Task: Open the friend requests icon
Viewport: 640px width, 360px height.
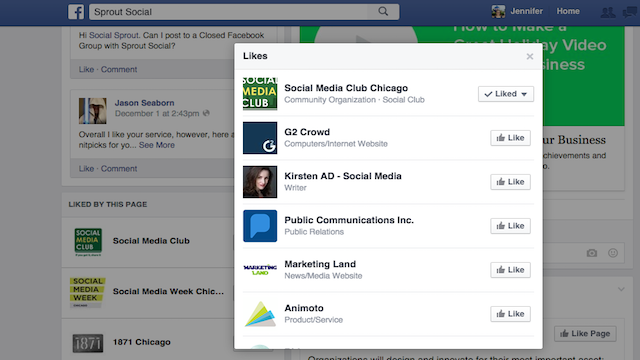Action: pos(608,13)
